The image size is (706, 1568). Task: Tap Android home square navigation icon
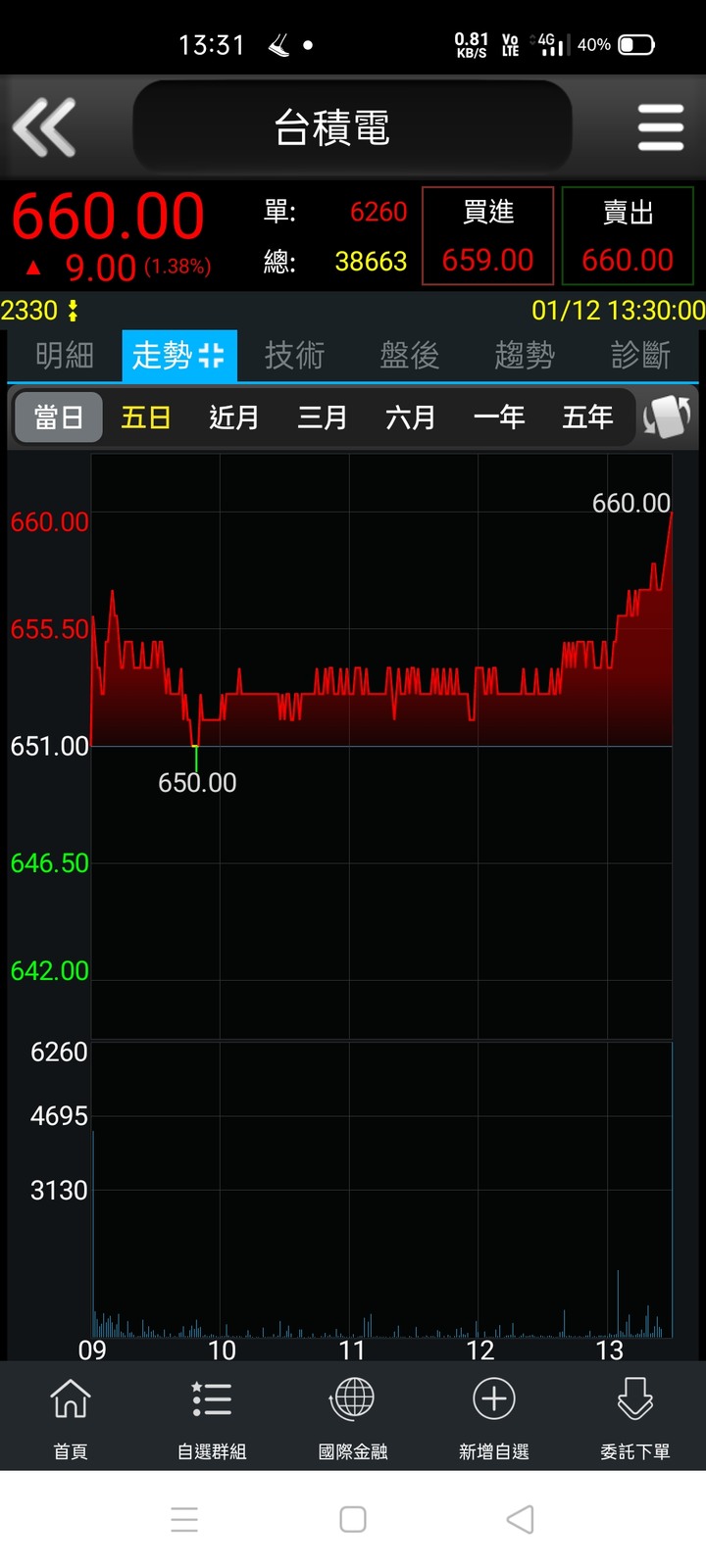click(x=353, y=1519)
